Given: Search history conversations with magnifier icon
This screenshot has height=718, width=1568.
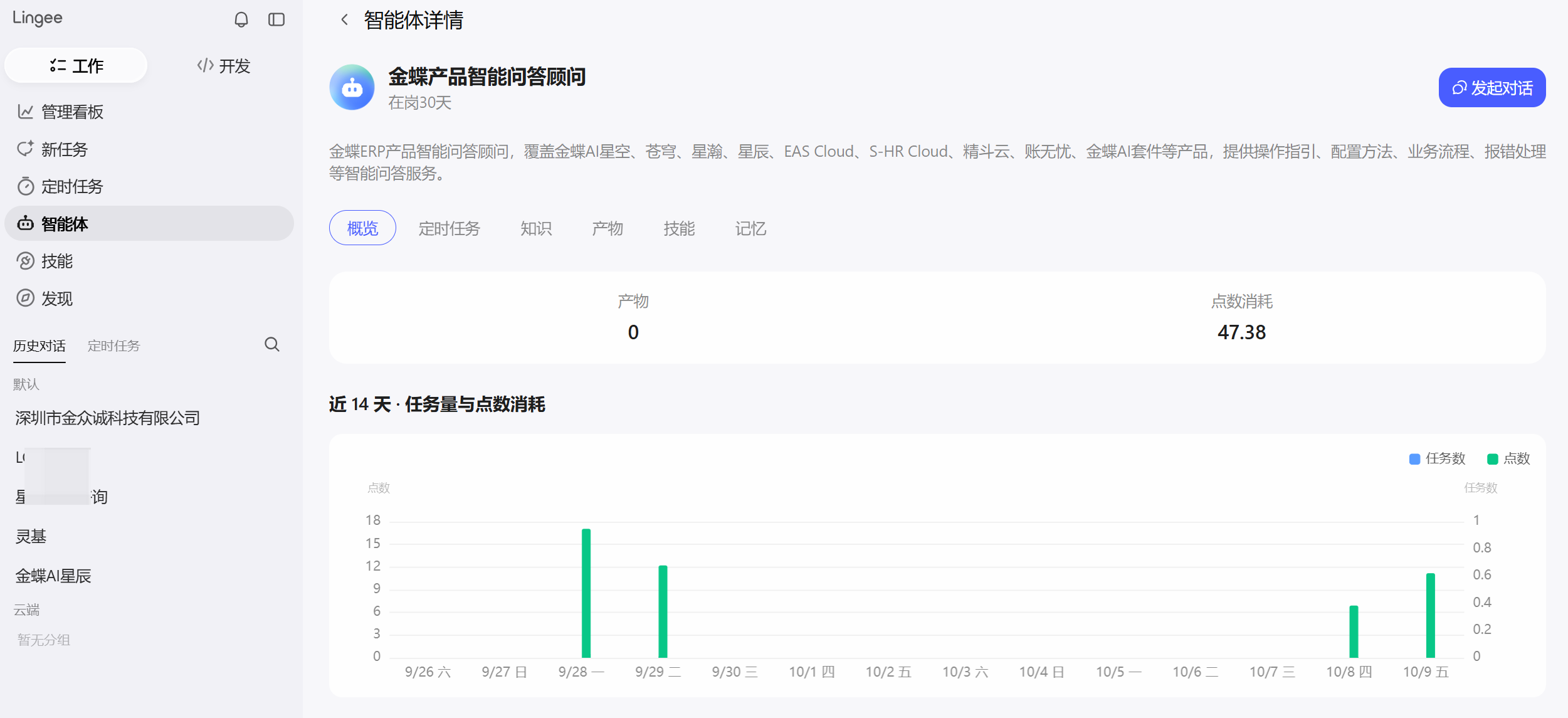Looking at the screenshot, I should 272,344.
